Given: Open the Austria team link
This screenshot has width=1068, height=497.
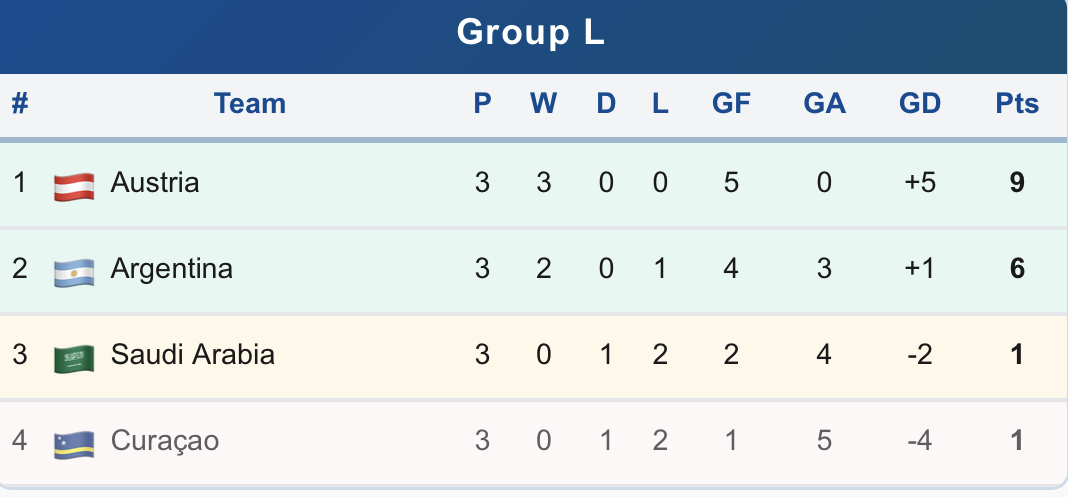Looking at the screenshot, I should 155,183.
